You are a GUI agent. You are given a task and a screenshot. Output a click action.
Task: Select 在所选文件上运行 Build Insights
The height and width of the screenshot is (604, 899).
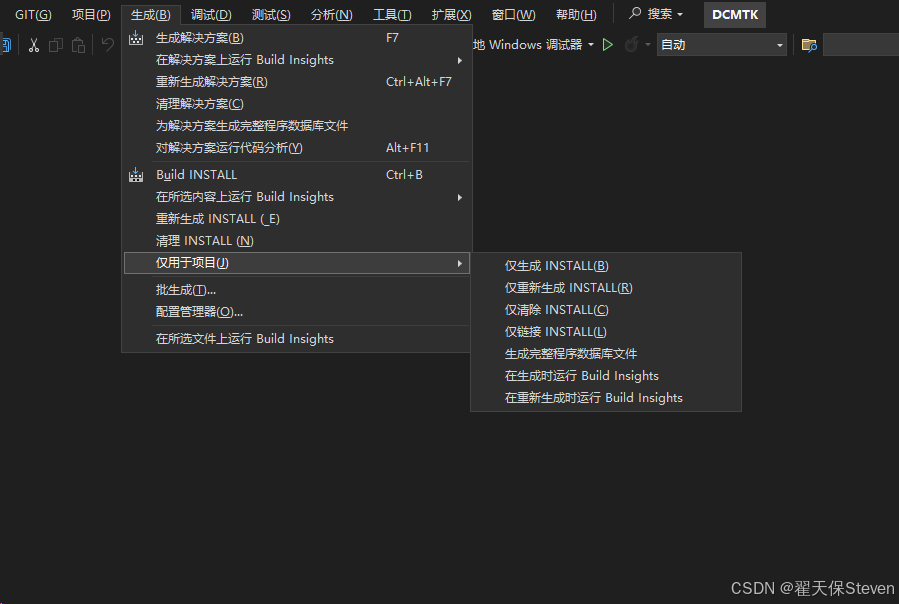(296, 338)
